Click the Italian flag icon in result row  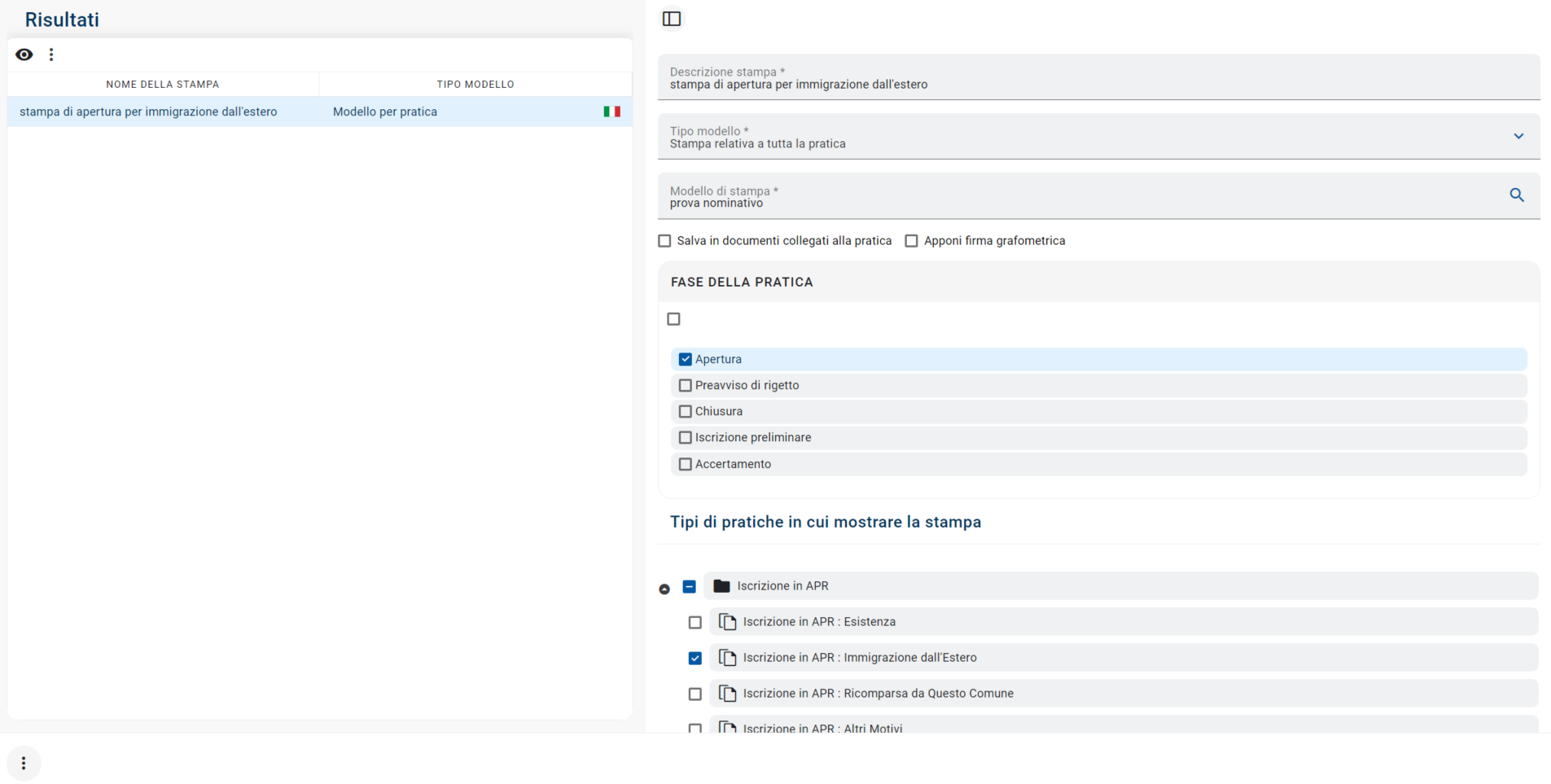click(611, 112)
